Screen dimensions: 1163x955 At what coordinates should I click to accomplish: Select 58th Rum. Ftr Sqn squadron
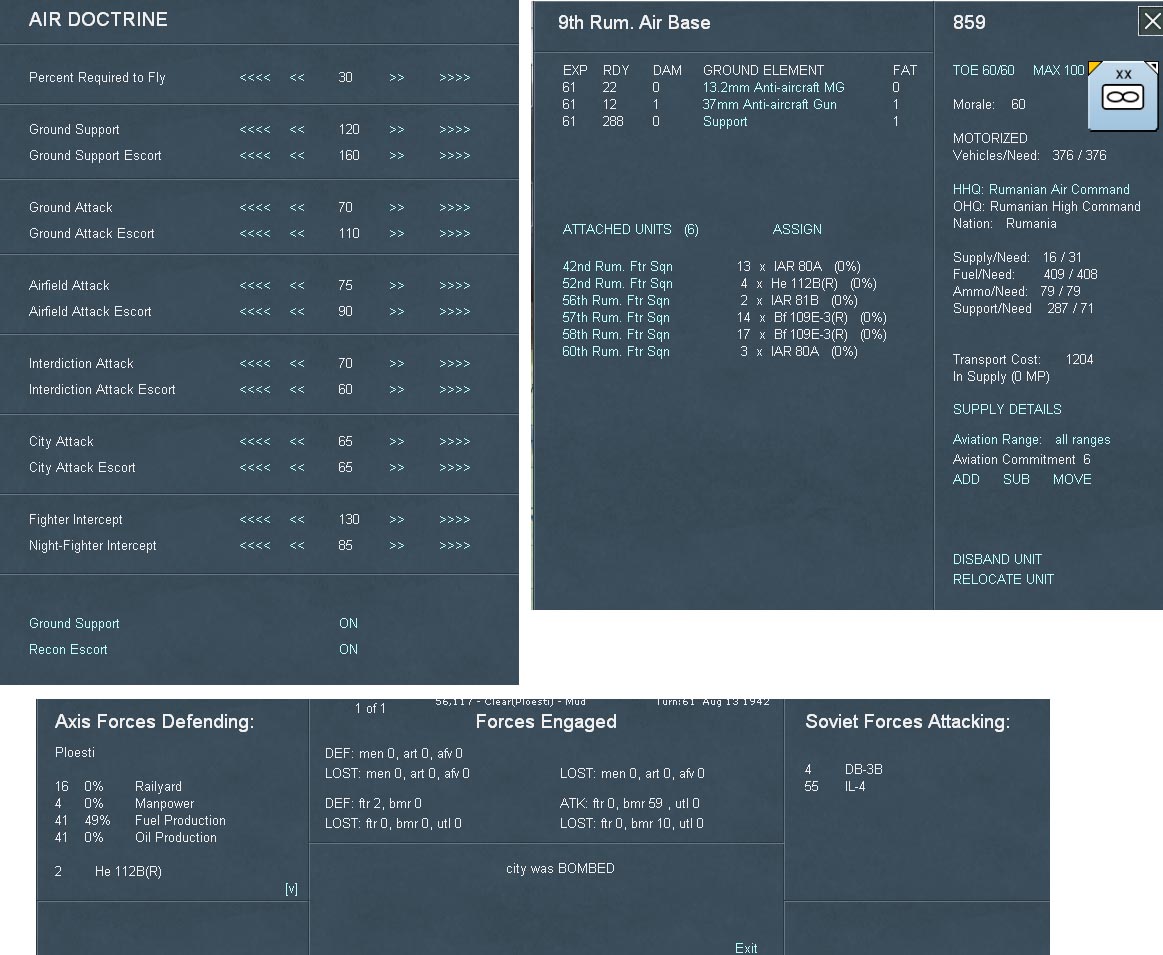(616, 334)
